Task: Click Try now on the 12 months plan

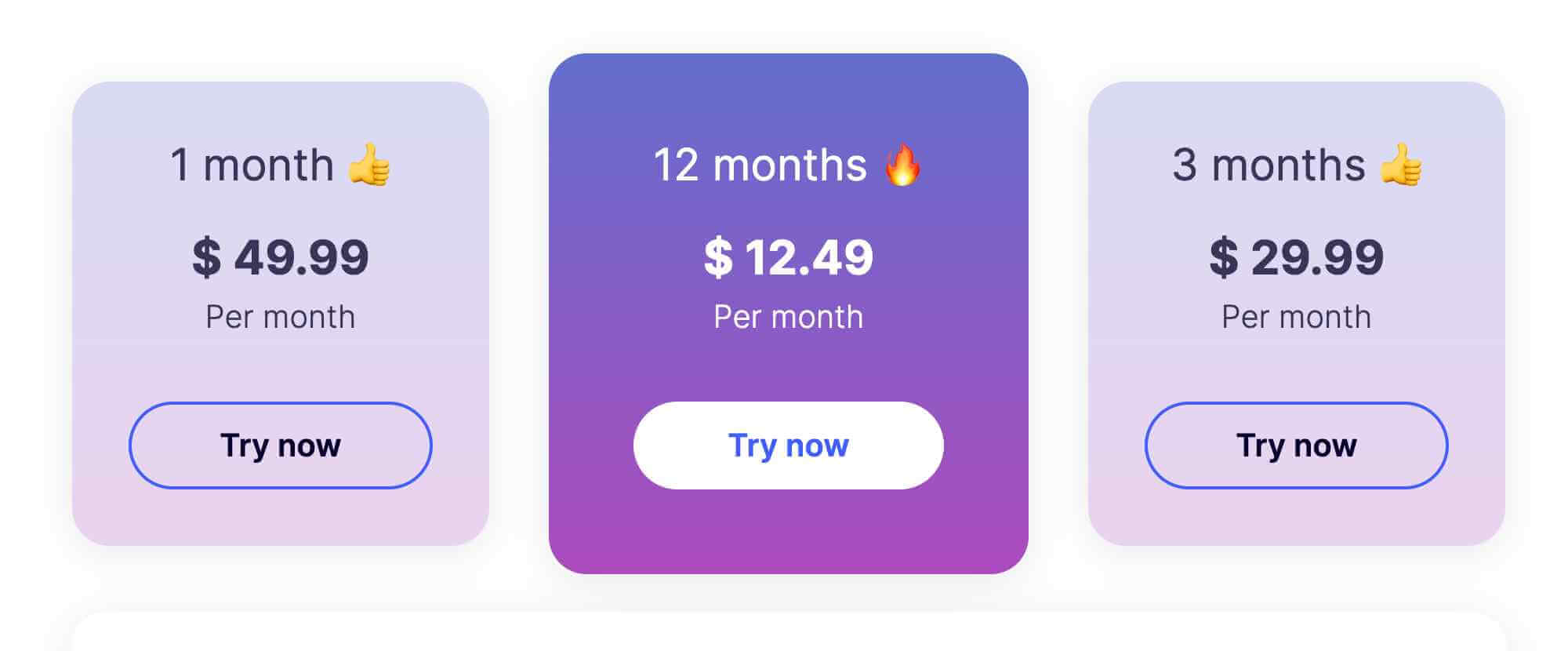Action: click(789, 446)
